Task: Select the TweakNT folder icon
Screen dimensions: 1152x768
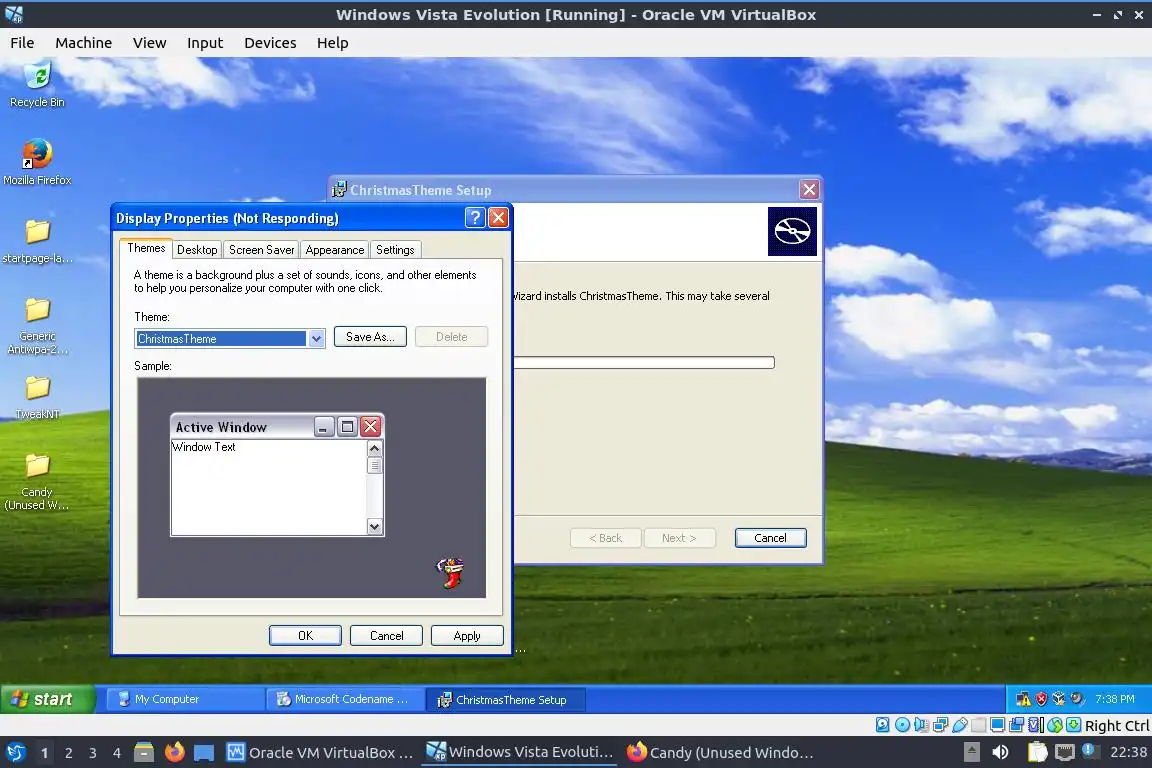Action: (x=37, y=387)
